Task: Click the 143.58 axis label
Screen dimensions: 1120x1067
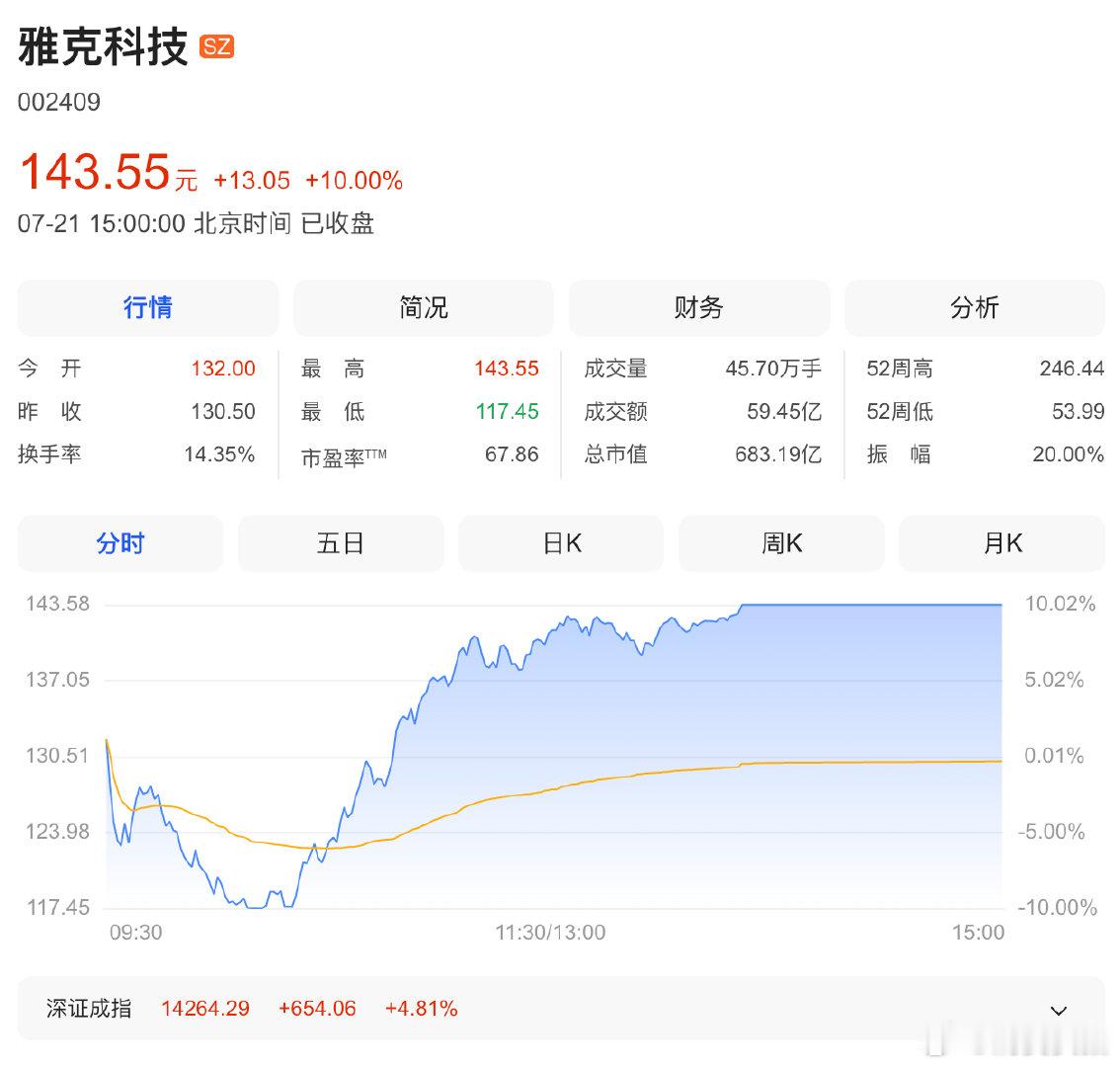Action: [58, 604]
